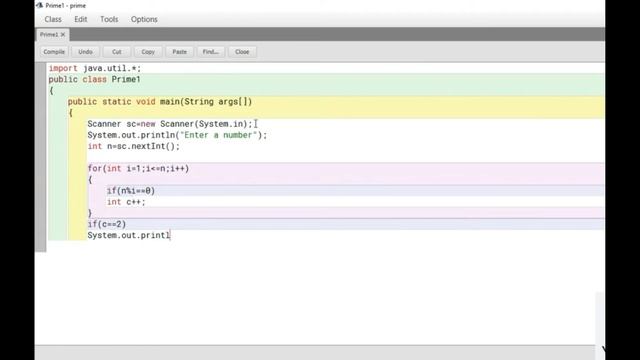Screen dimensions: 640x360
Task: Open the Tools menu
Action: click(x=109, y=19)
